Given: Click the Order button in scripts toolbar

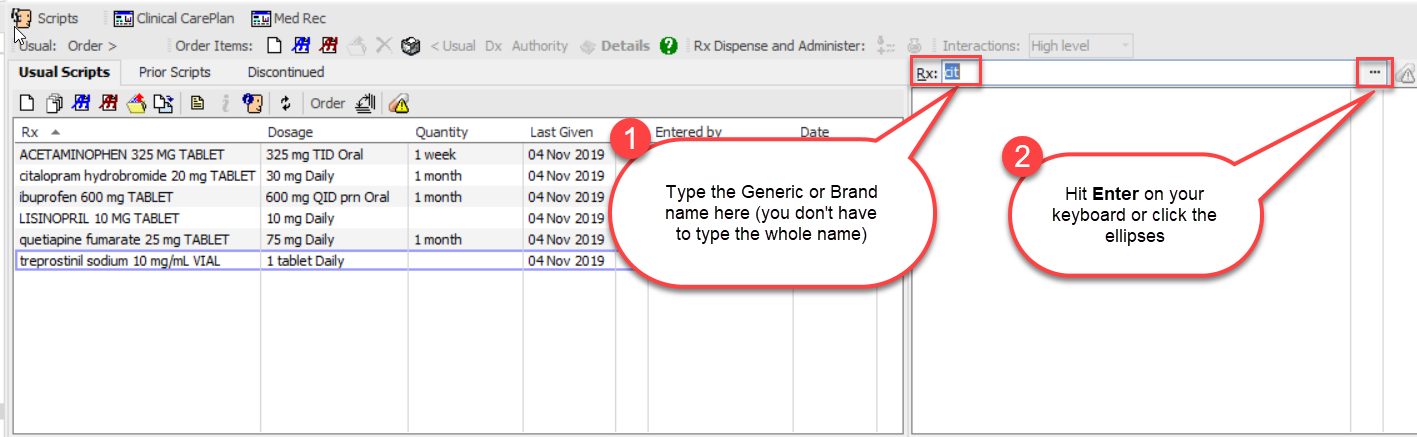Looking at the screenshot, I should (327, 103).
